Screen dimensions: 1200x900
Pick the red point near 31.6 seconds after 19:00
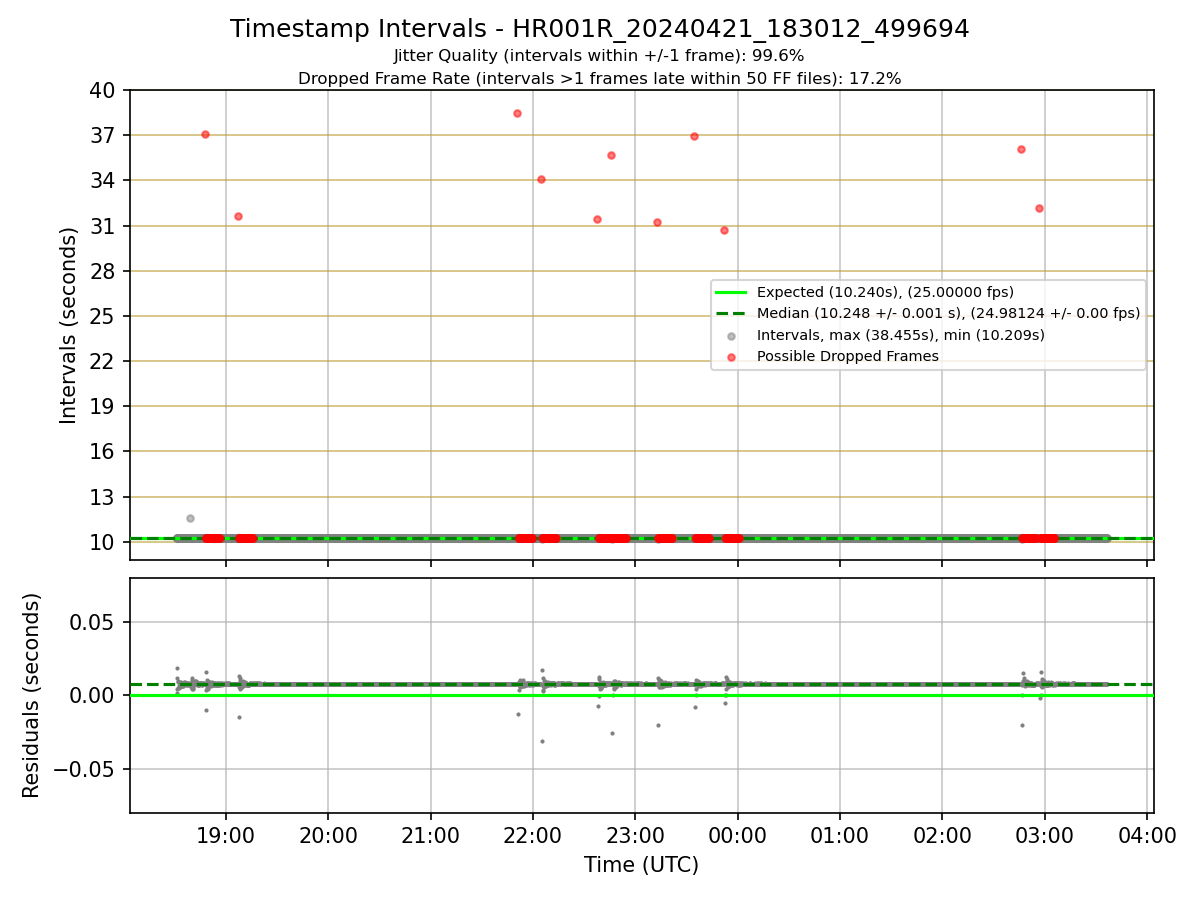pos(238,216)
